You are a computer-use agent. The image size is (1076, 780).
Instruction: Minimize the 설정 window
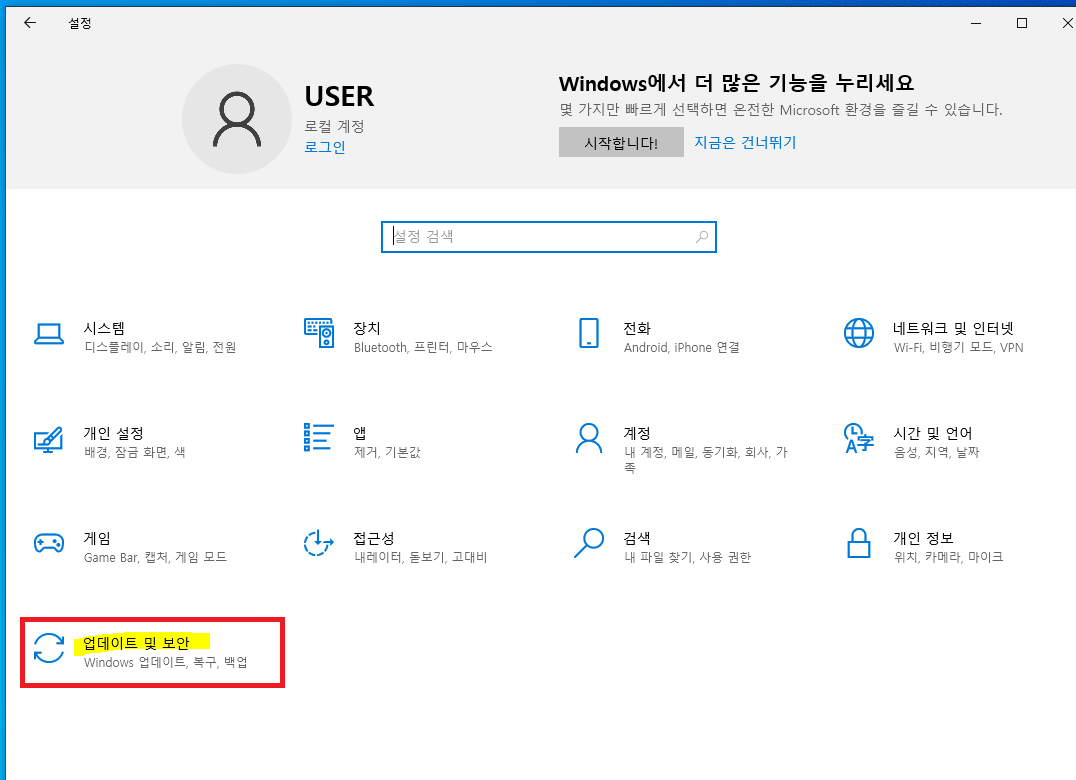(976, 23)
